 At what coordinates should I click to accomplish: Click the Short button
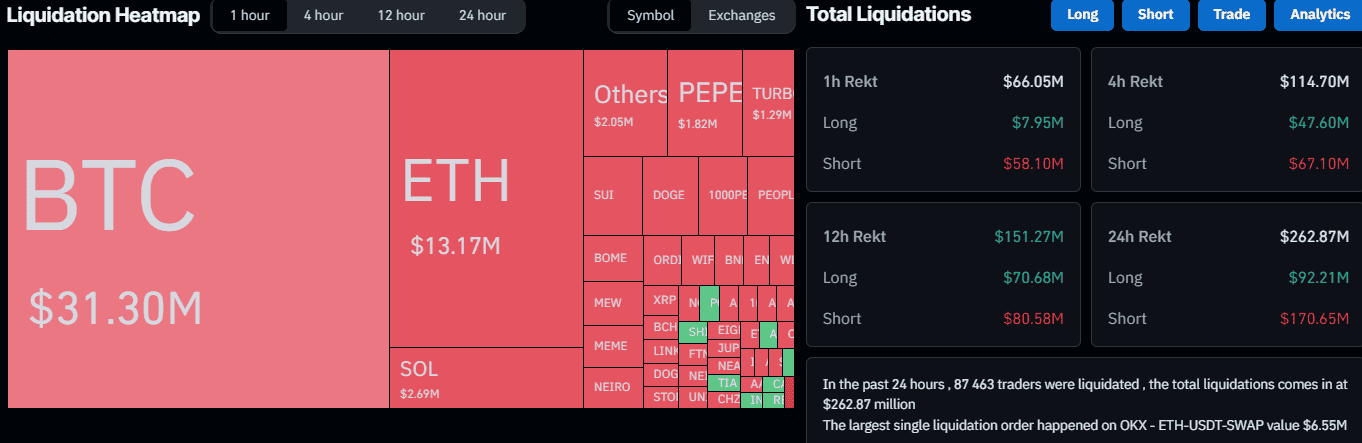click(1155, 15)
